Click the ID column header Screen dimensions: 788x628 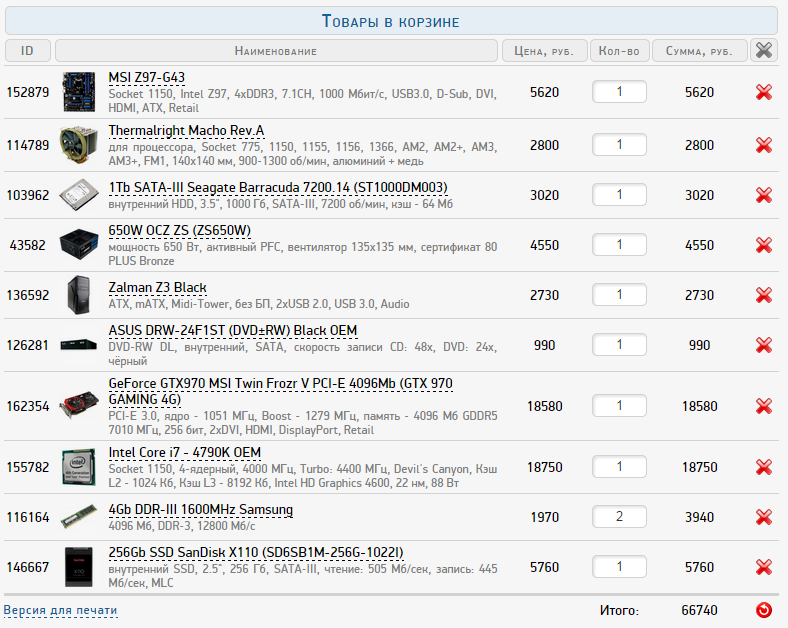tap(28, 51)
